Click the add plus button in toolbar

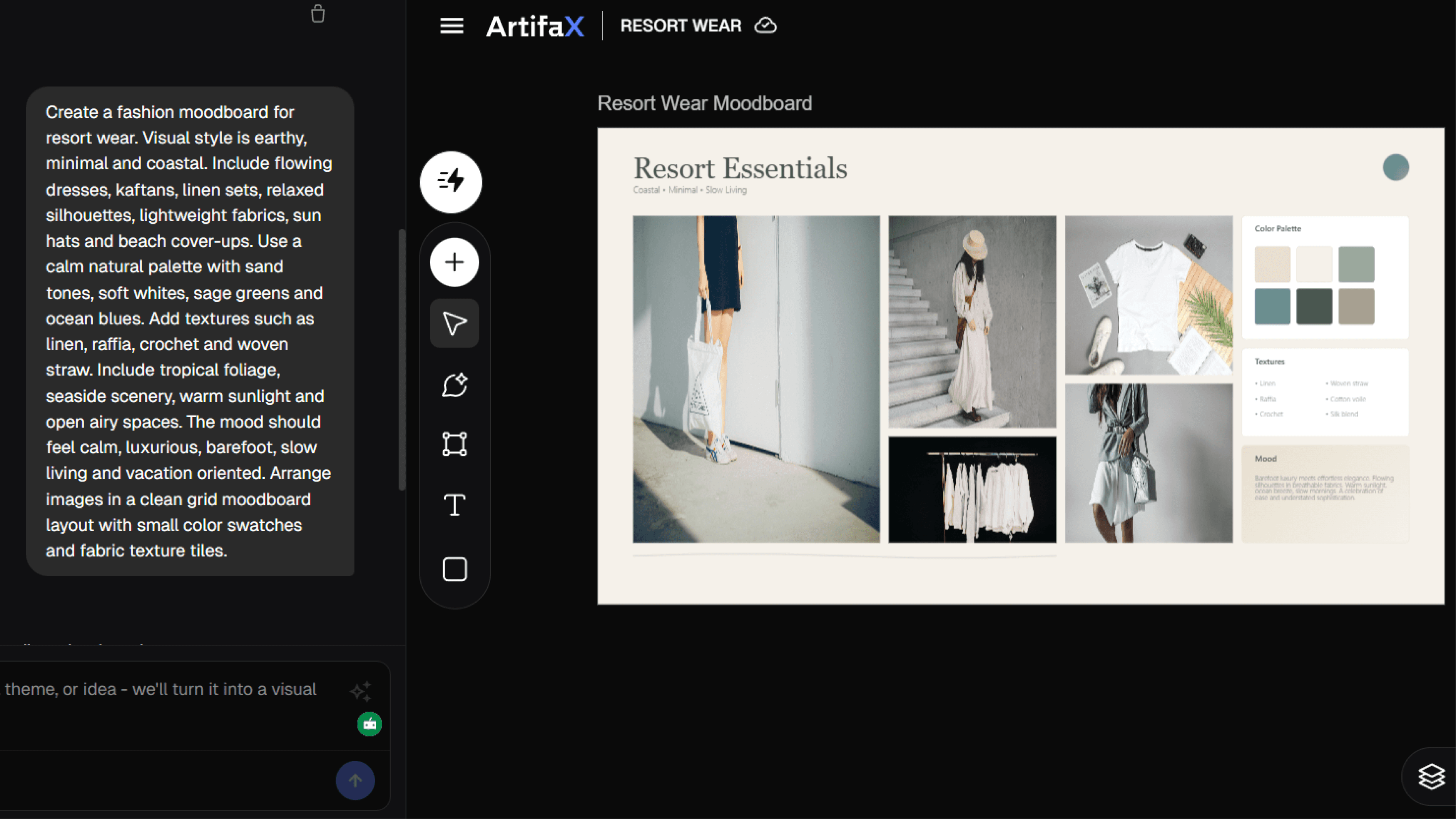[x=455, y=262]
